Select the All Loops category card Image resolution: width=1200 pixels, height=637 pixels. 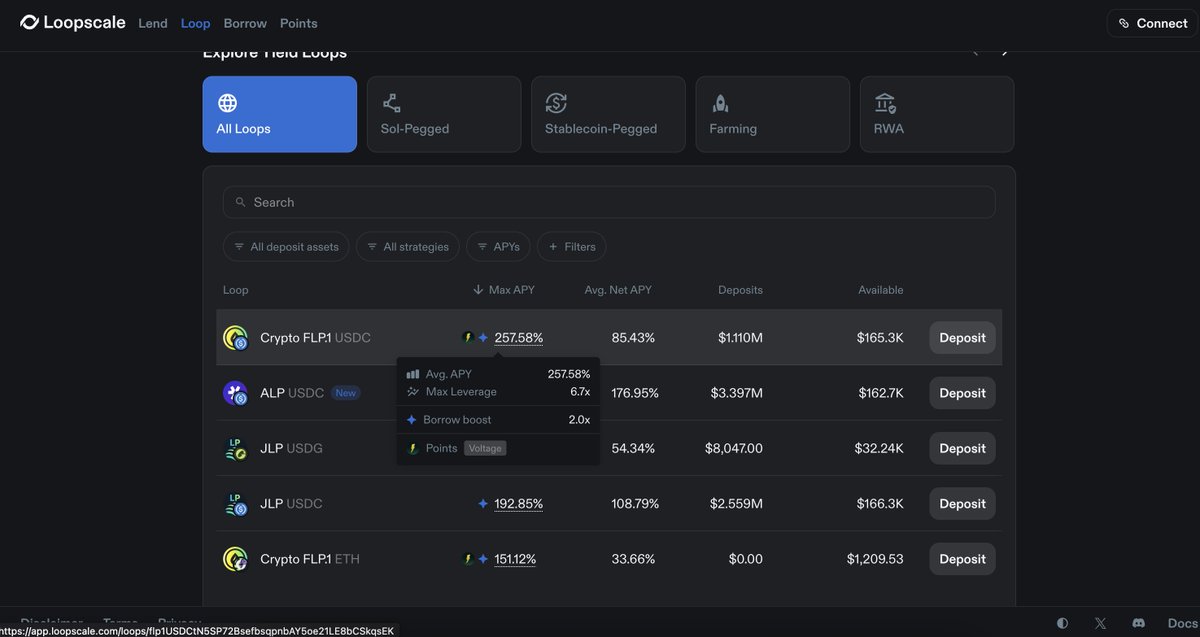click(x=280, y=114)
